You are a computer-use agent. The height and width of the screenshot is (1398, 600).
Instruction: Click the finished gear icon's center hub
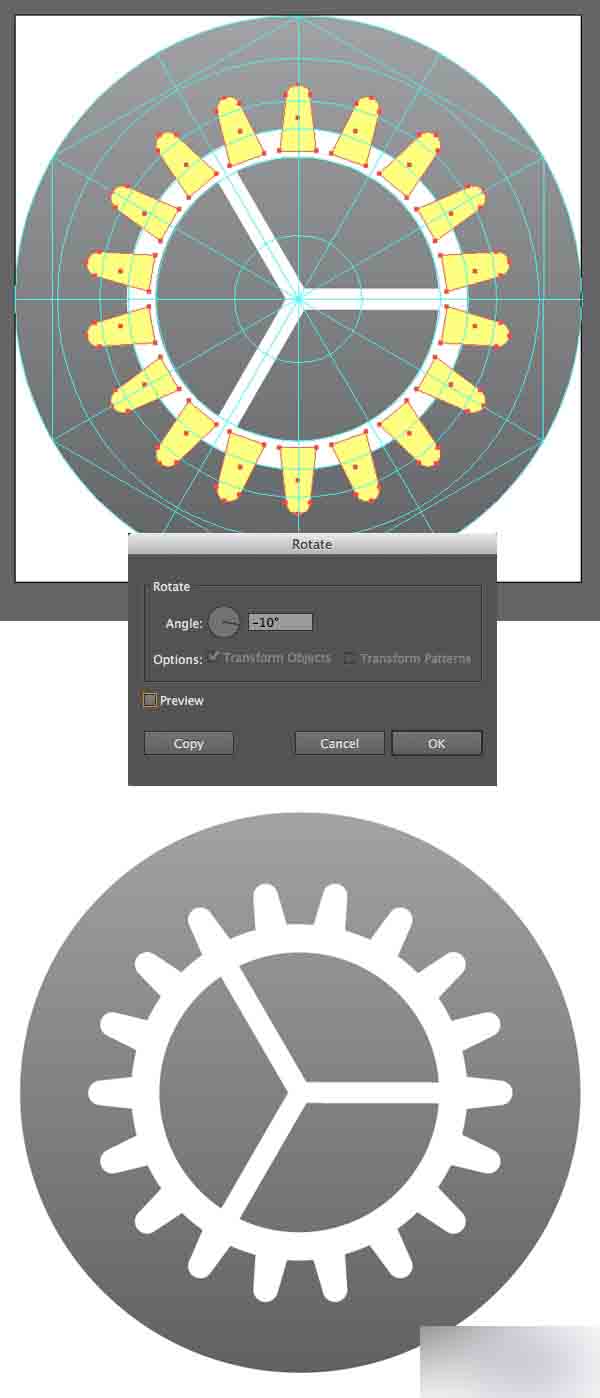[x=296, y=1091]
